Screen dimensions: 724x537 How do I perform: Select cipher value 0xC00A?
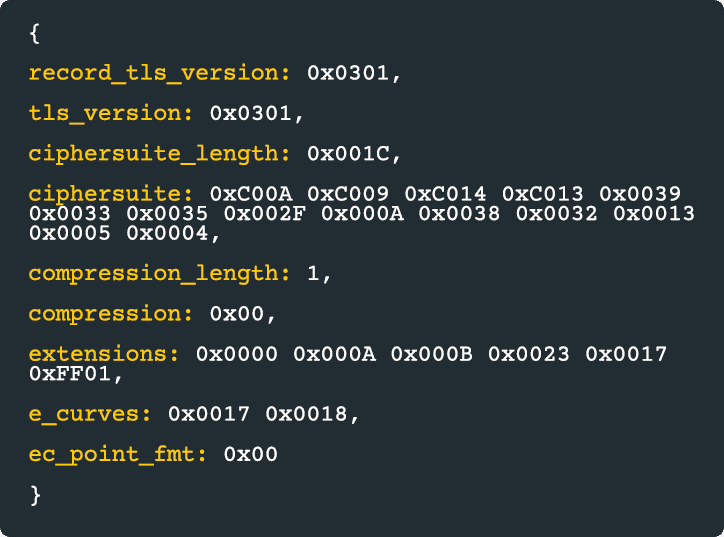click(x=251, y=194)
